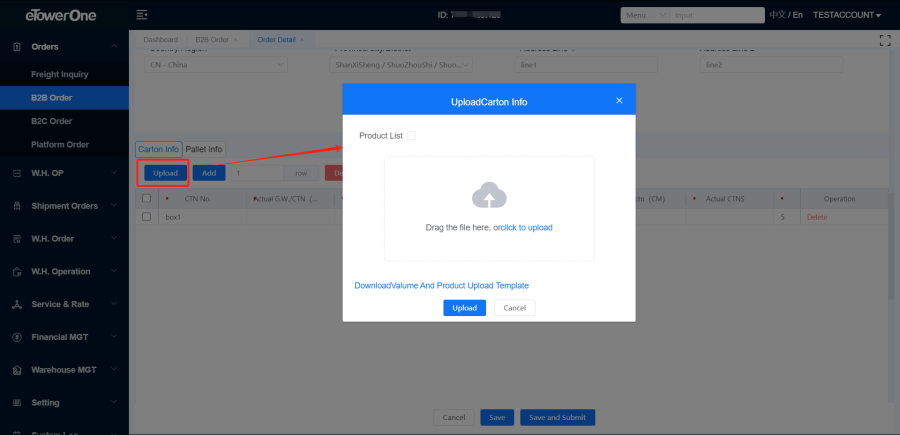900x435 pixels.
Task: Open Download Volume And Product Upload Template link
Action: coord(441,285)
